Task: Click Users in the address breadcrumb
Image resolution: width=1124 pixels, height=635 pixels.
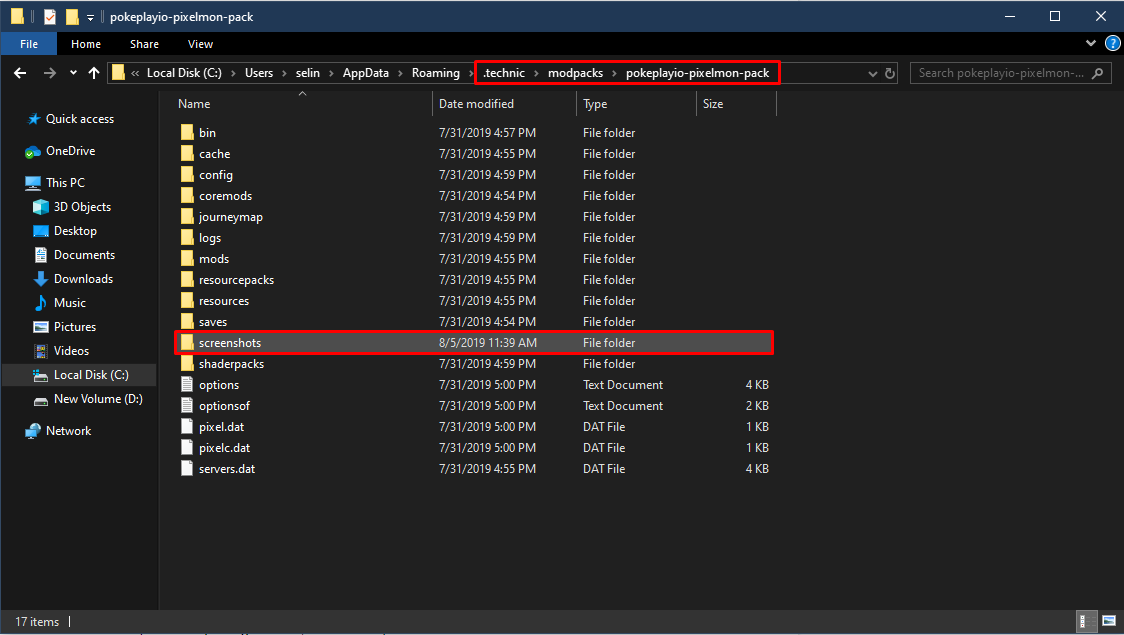Action: (x=259, y=73)
